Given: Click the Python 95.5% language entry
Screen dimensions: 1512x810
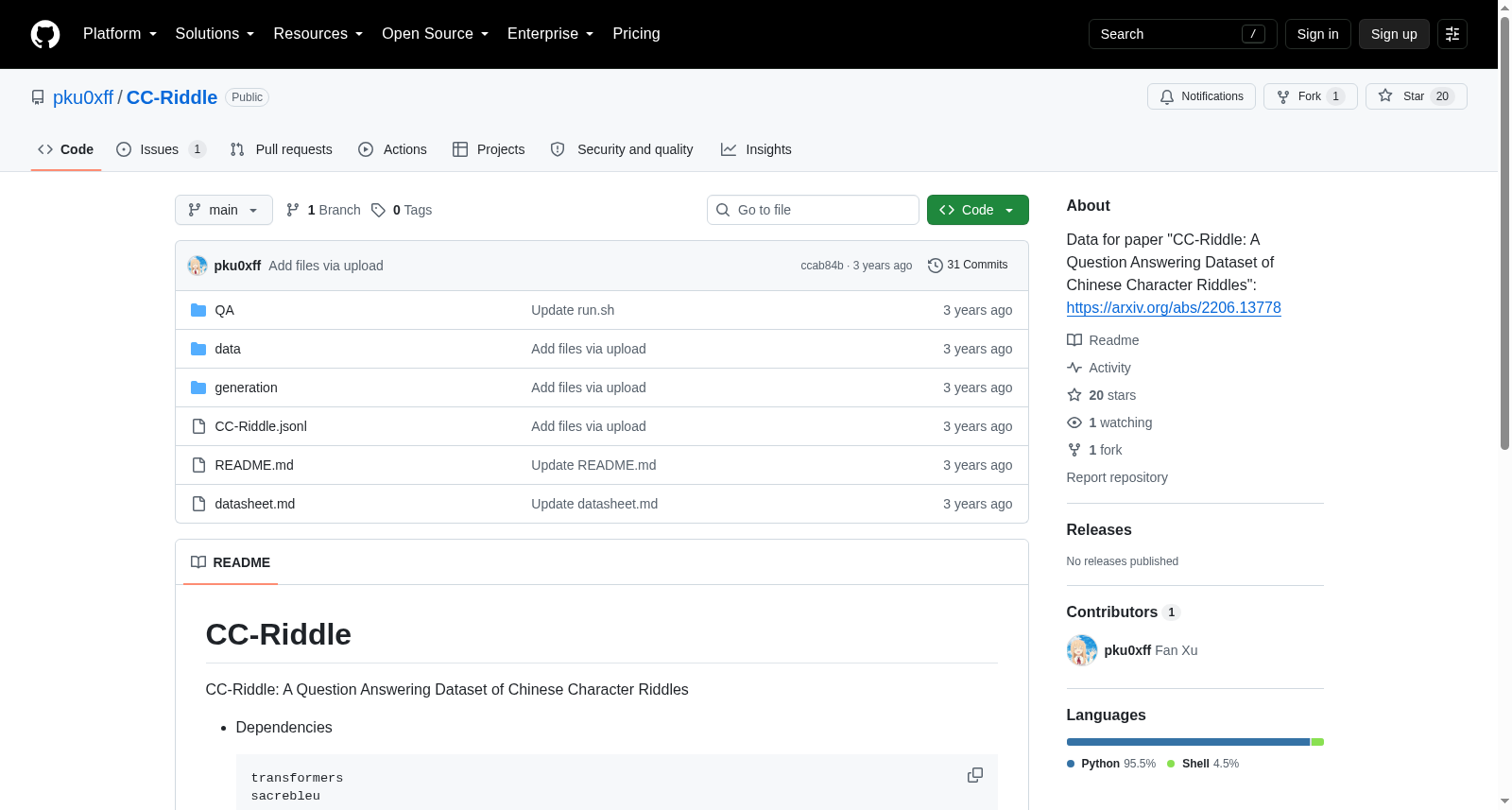Looking at the screenshot, I should click(x=1111, y=764).
